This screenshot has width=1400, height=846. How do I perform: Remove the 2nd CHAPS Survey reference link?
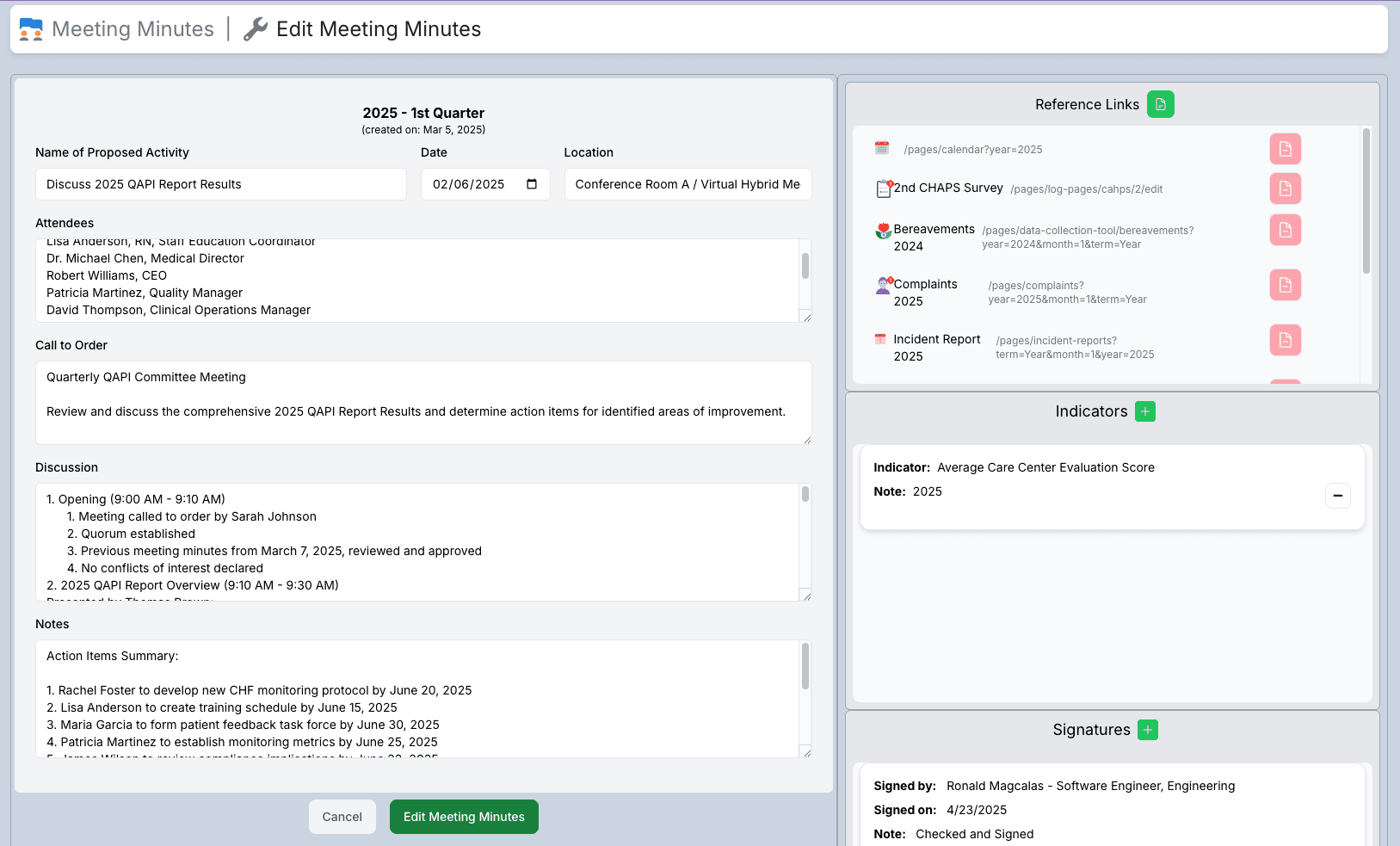point(1285,188)
